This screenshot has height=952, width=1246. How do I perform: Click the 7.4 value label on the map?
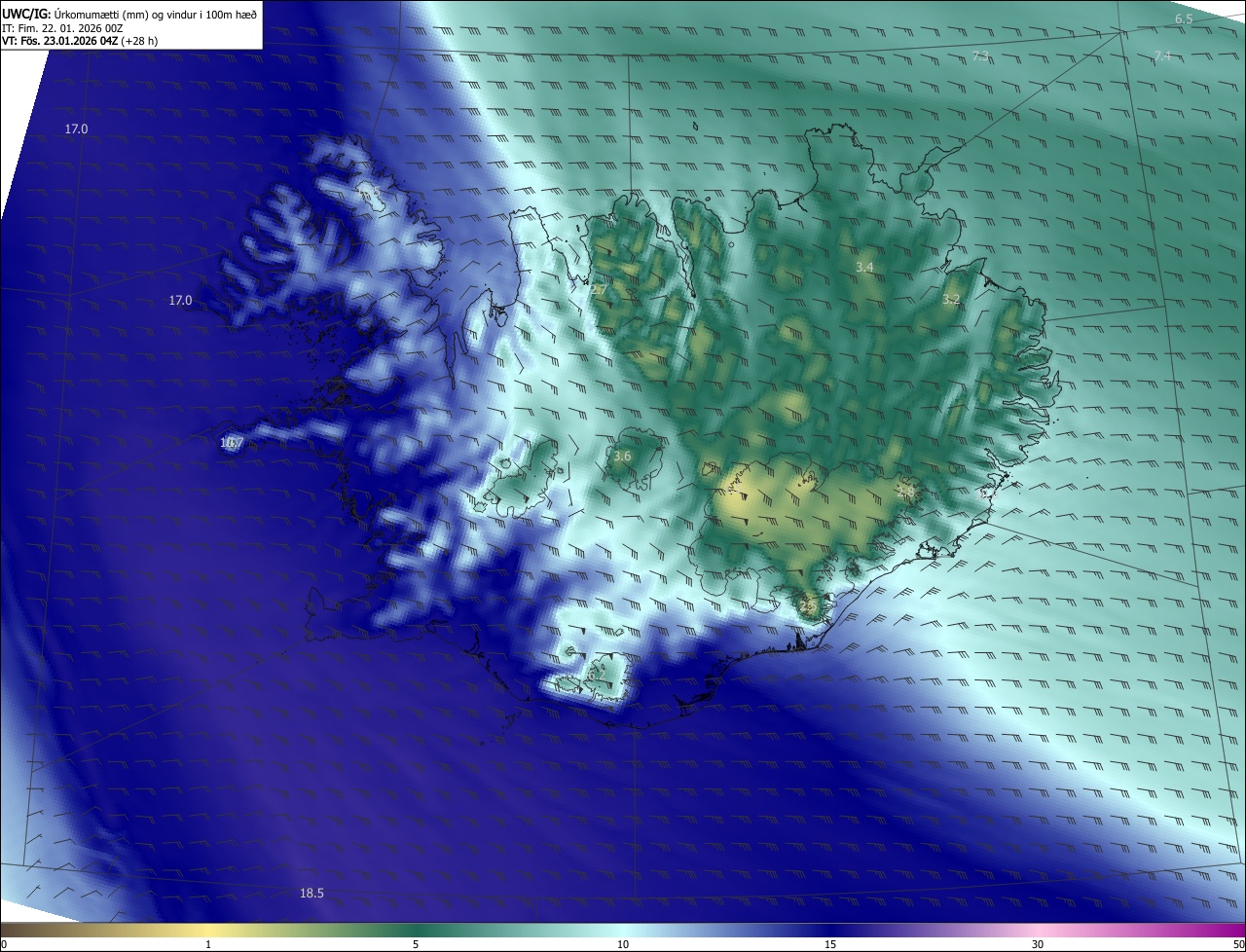(1162, 56)
